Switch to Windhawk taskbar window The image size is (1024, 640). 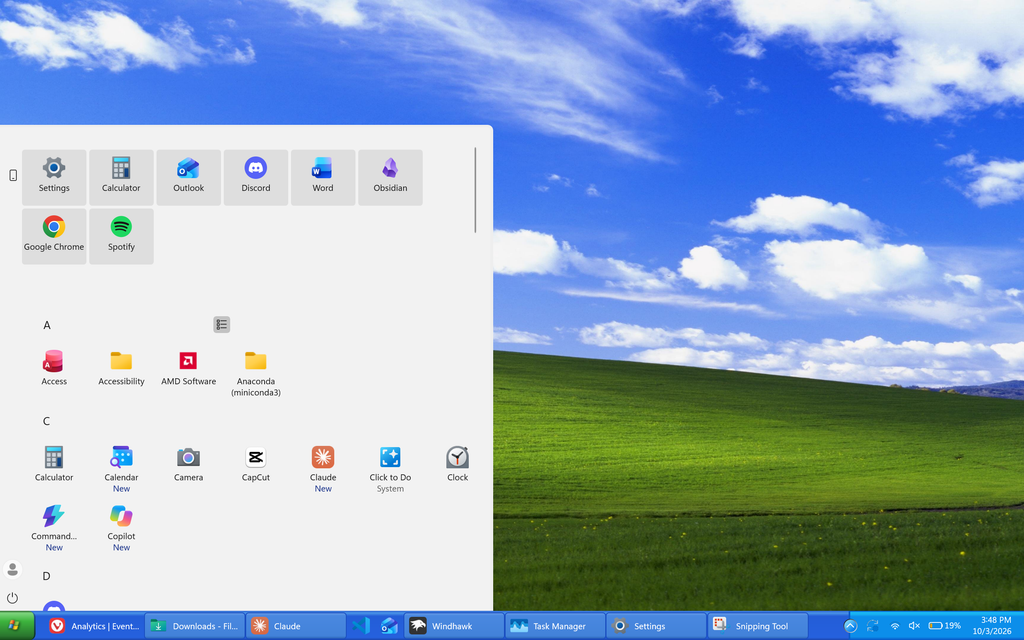click(454, 626)
